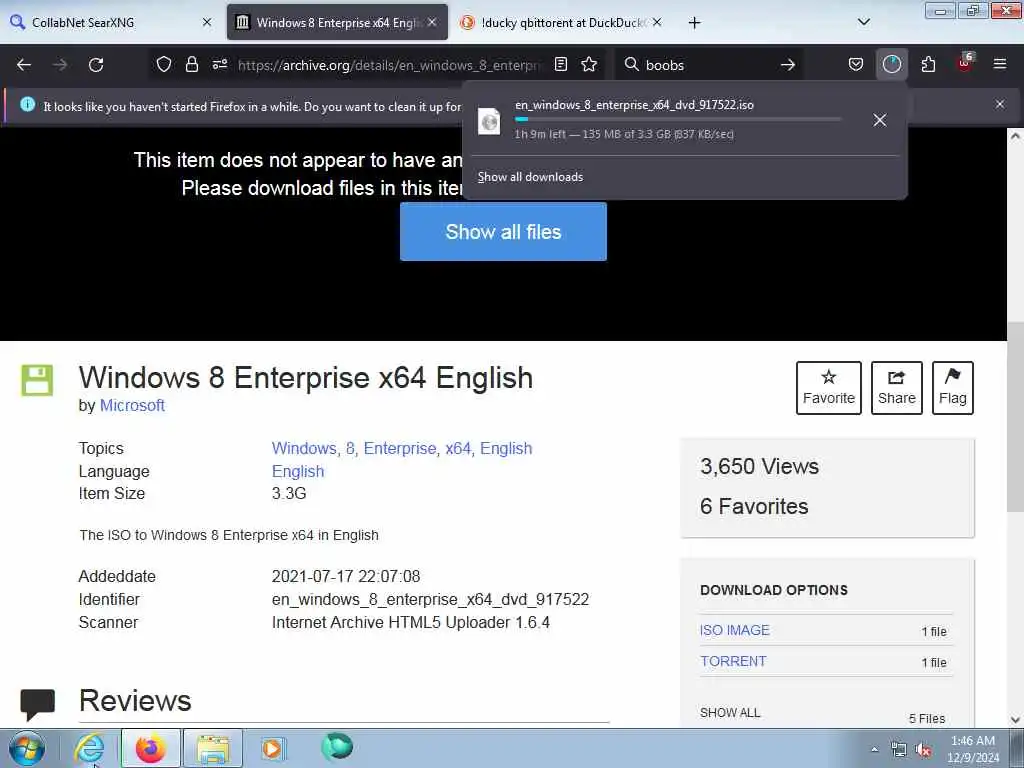Click the scrollbar up arrow
This screenshot has width=1024, height=768.
[x=1015, y=136]
